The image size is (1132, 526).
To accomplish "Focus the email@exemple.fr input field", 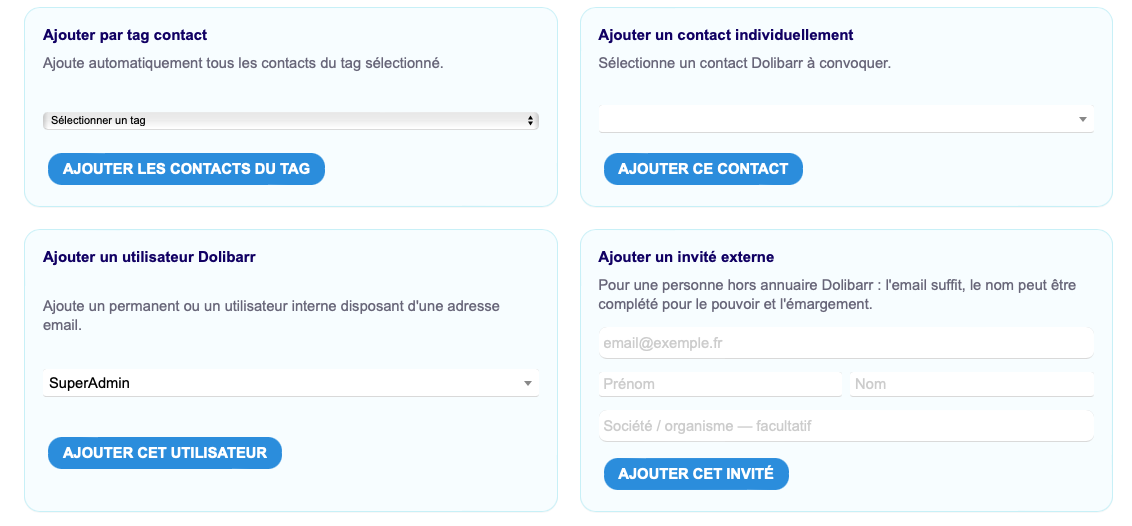I will coord(846,343).
